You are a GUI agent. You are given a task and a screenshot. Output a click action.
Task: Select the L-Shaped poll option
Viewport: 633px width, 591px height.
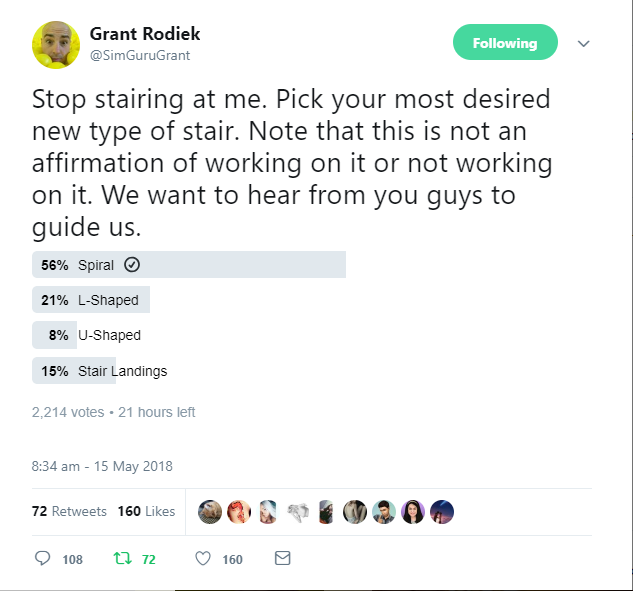(x=91, y=300)
